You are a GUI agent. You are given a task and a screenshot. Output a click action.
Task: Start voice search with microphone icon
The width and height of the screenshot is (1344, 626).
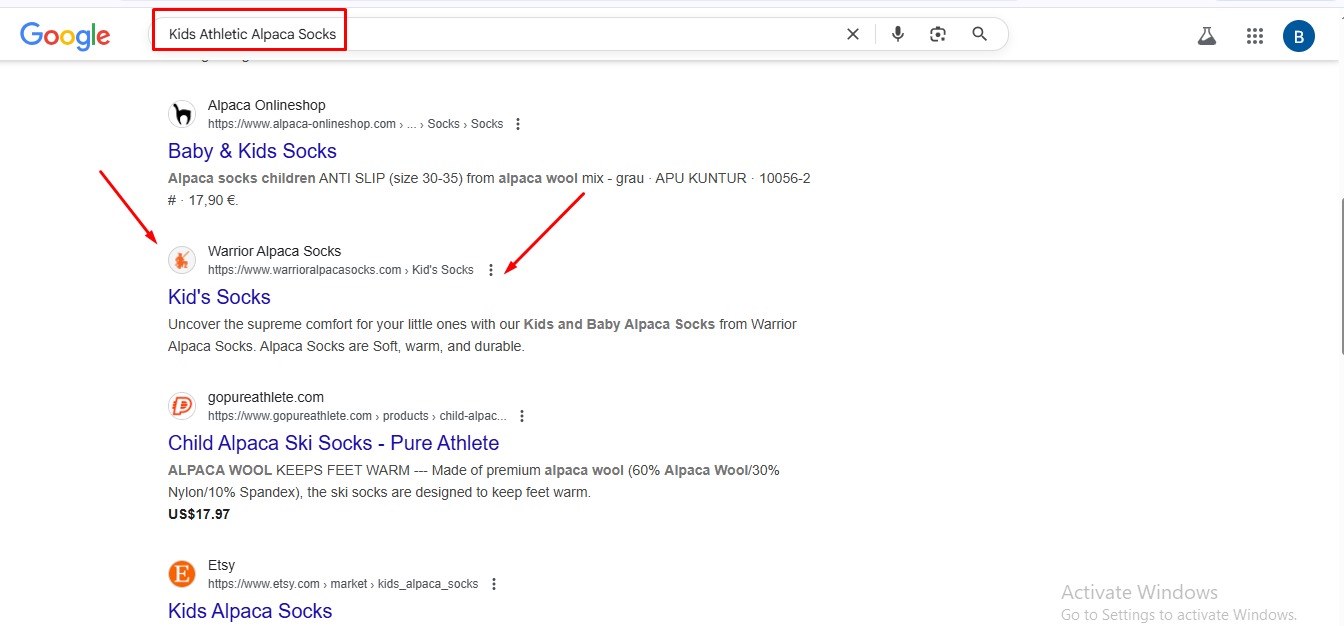[898, 34]
